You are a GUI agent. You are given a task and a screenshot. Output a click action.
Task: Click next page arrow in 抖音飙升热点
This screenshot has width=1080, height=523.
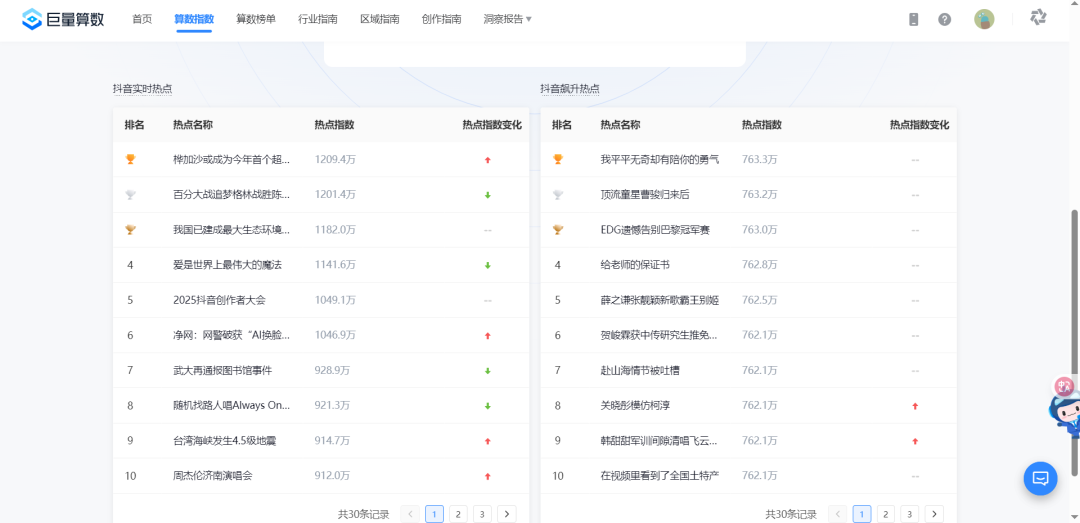point(935,514)
